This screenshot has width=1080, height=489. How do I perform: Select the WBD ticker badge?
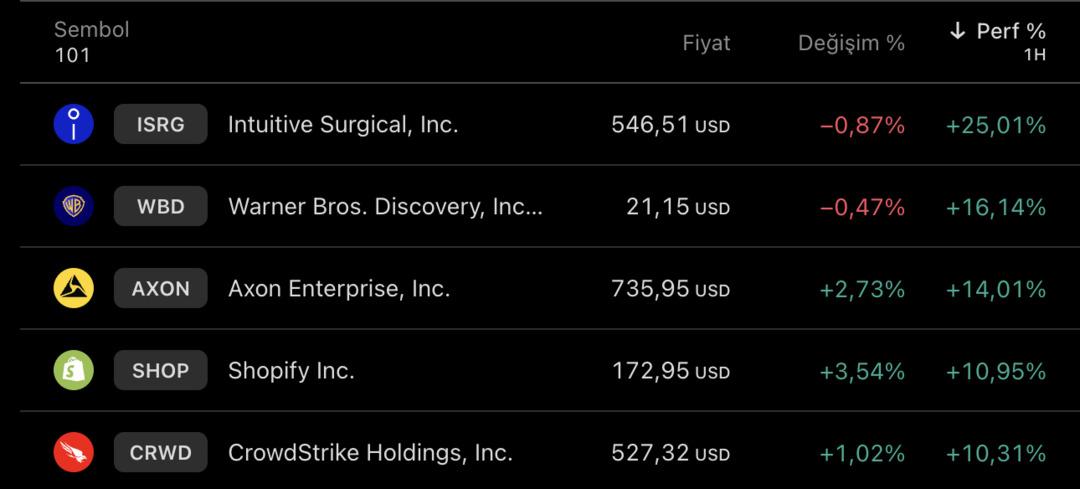point(160,207)
